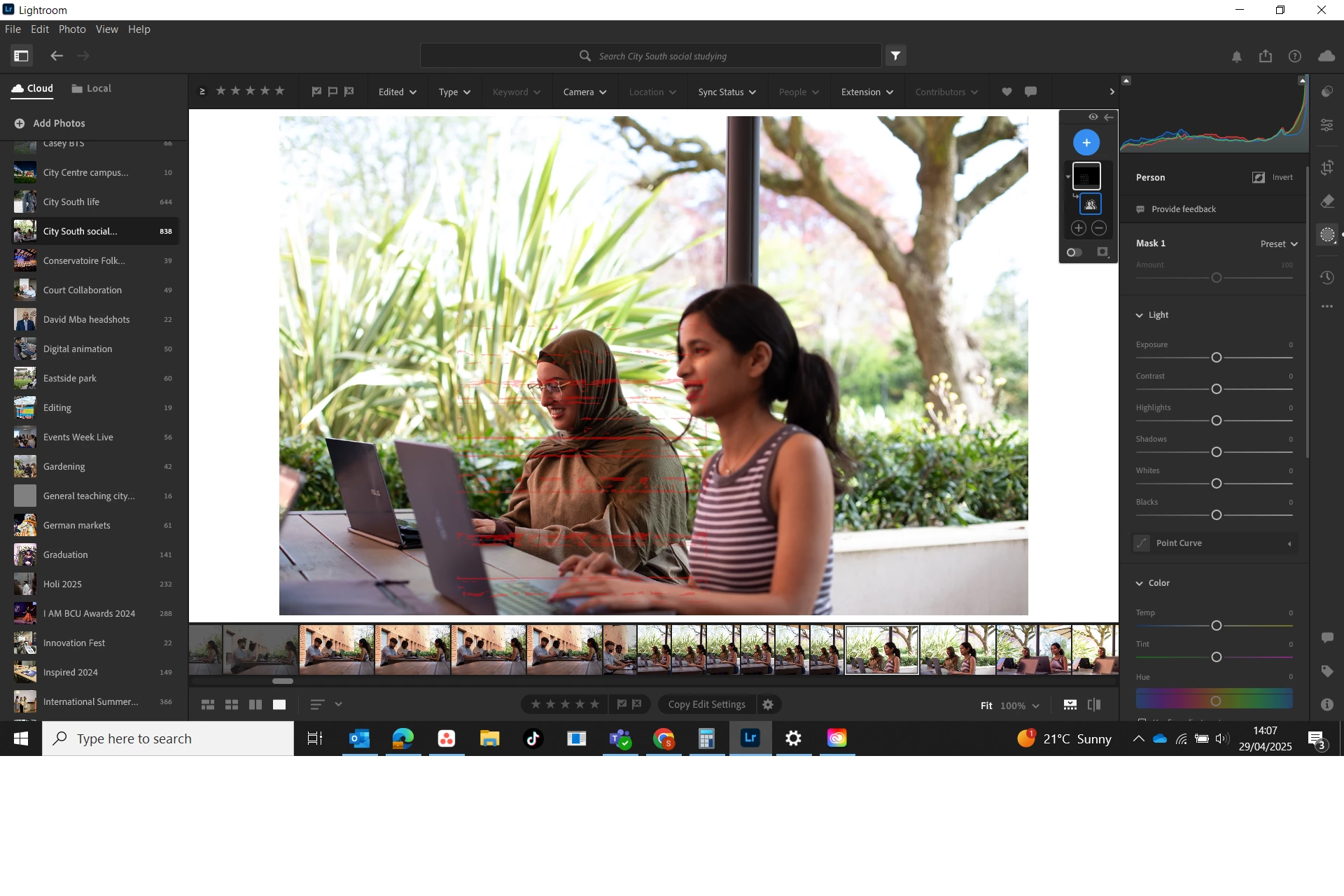
Task: Collapse the Light section
Action: pos(1140,315)
